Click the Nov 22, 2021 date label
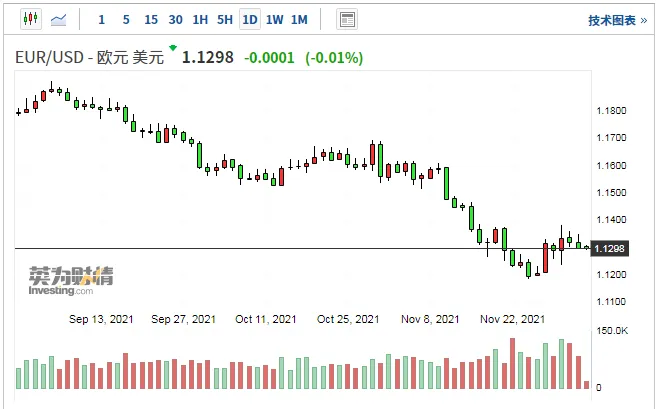The image size is (658, 409). point(512,319)
